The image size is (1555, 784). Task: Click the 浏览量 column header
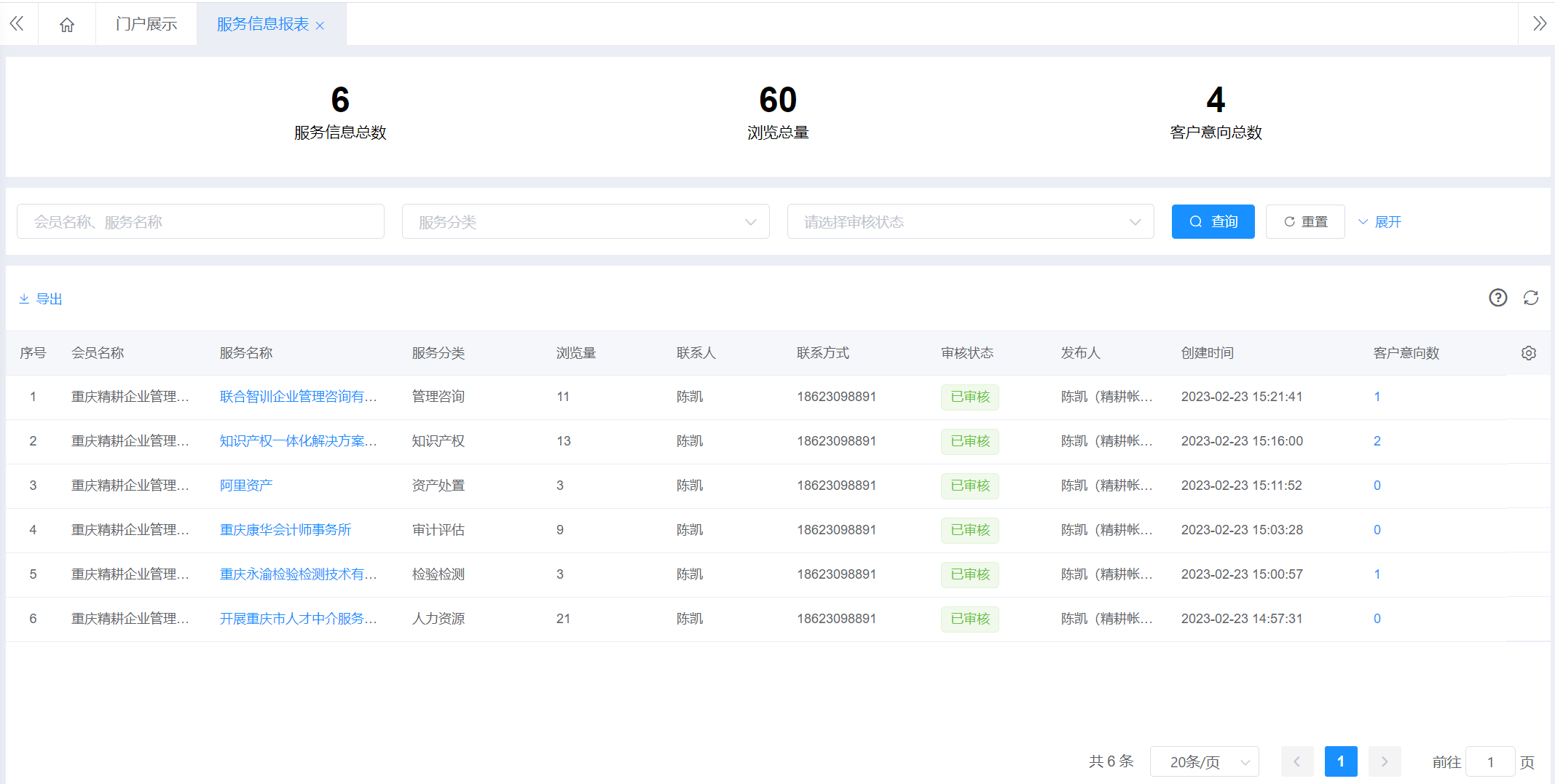[x=576, y=353]
